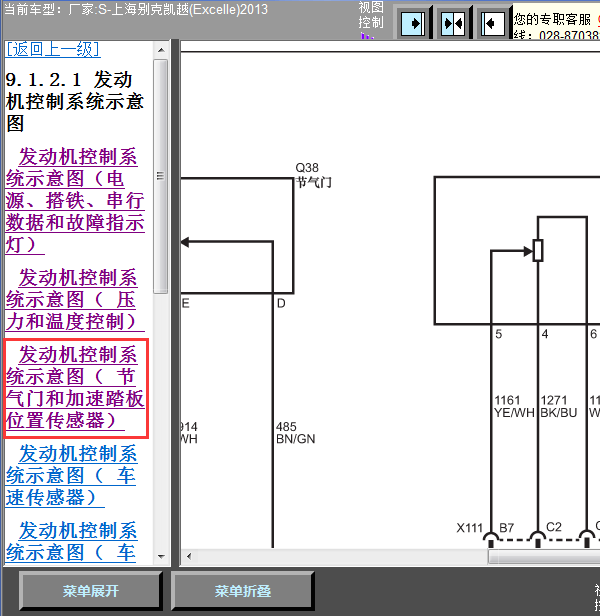Click the sidebar scroll up arrow
This screenshot has width=600, height=616.
(x=161, y=50)
